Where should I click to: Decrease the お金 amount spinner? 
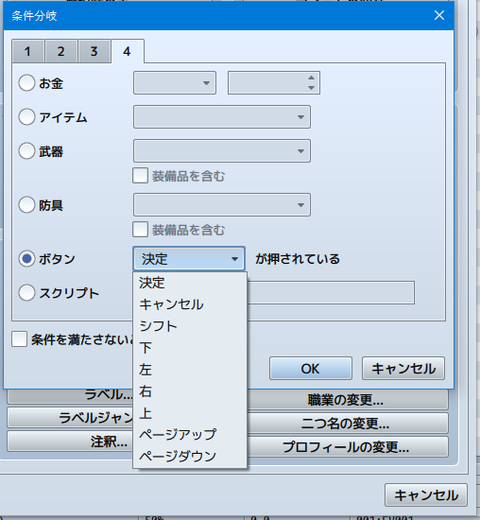click(x=311, y=88)
